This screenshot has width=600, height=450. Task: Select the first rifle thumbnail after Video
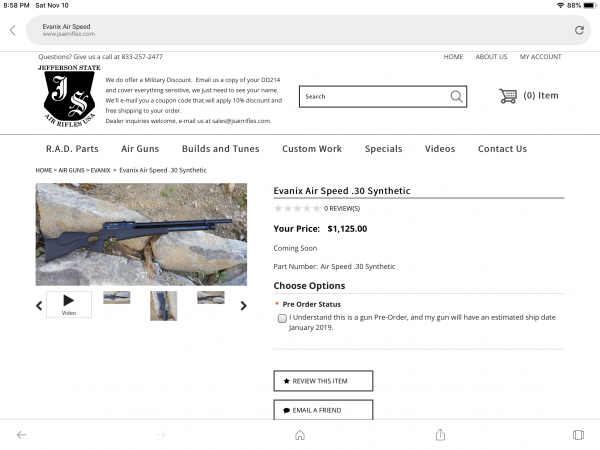point(117,297)
